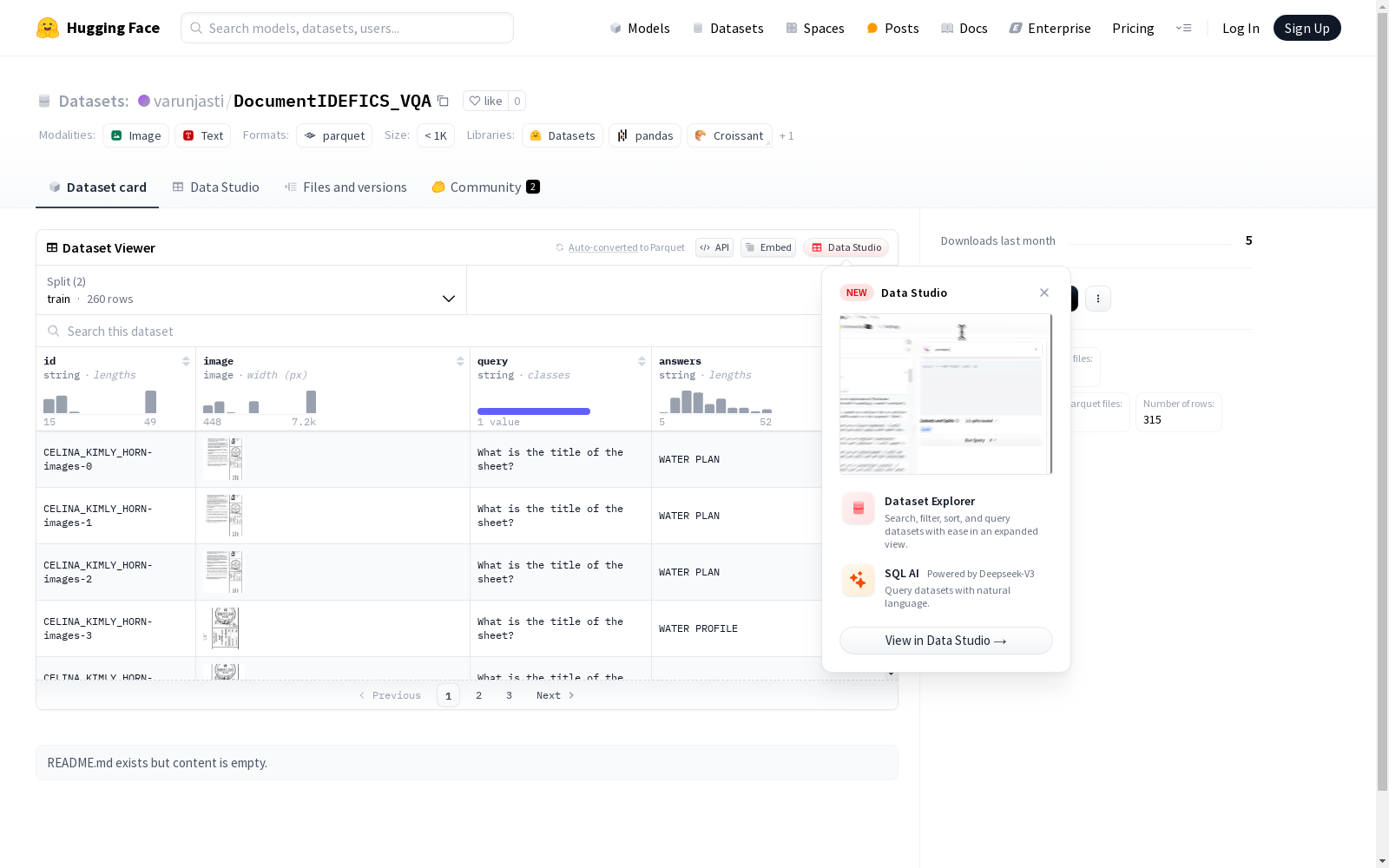The height and width of the screenshot is (868, 1389).
Task: Click the Data Studio button in viewer header
Action: 846,247
